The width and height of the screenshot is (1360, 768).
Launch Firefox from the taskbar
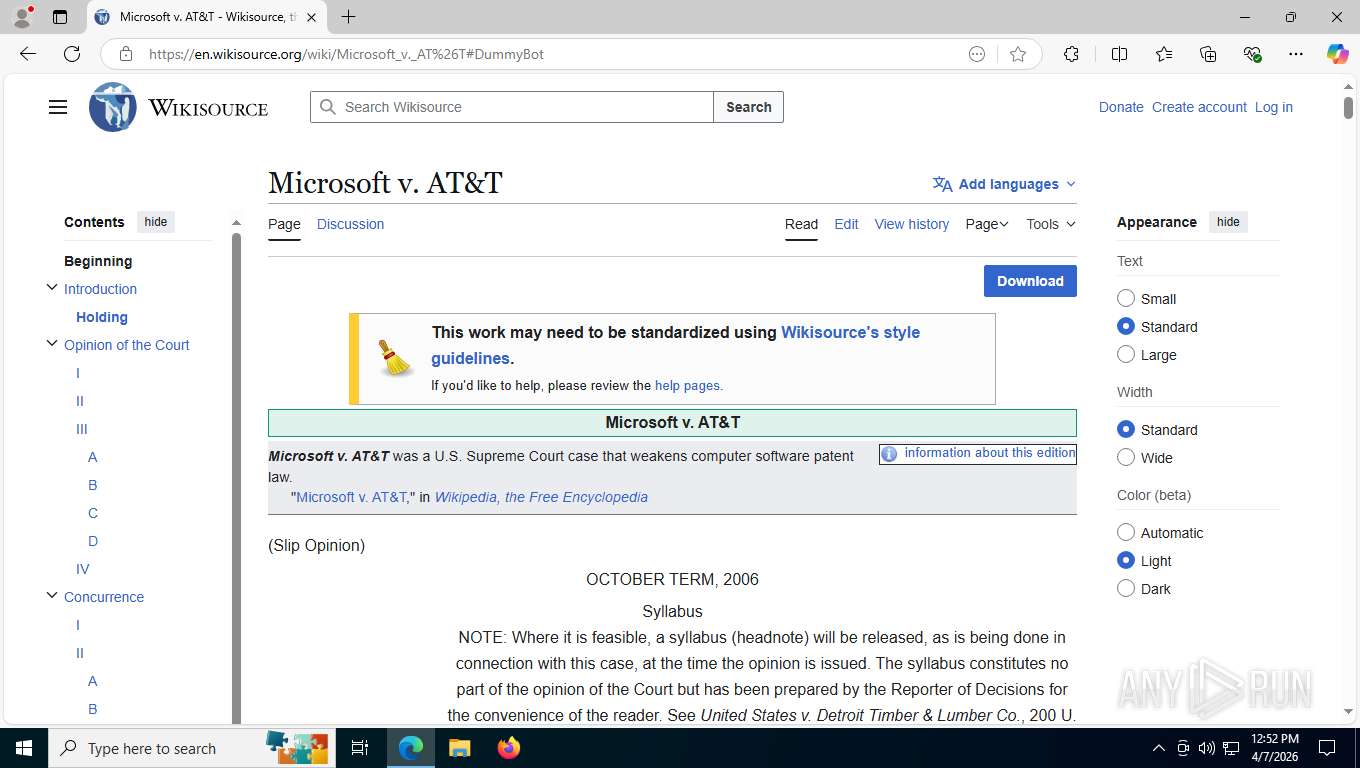pyautogui.click(x=509, y=748)
